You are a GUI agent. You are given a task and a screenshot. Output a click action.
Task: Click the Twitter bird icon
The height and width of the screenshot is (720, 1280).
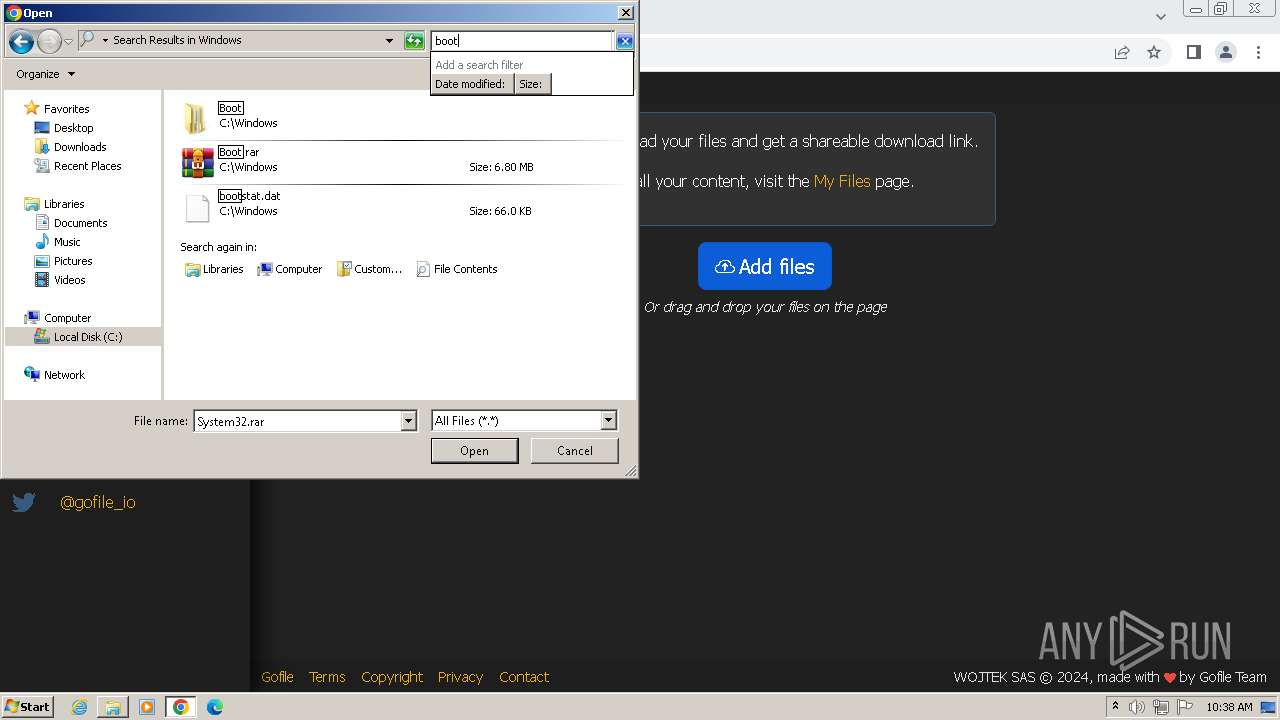tap(24, 502)
